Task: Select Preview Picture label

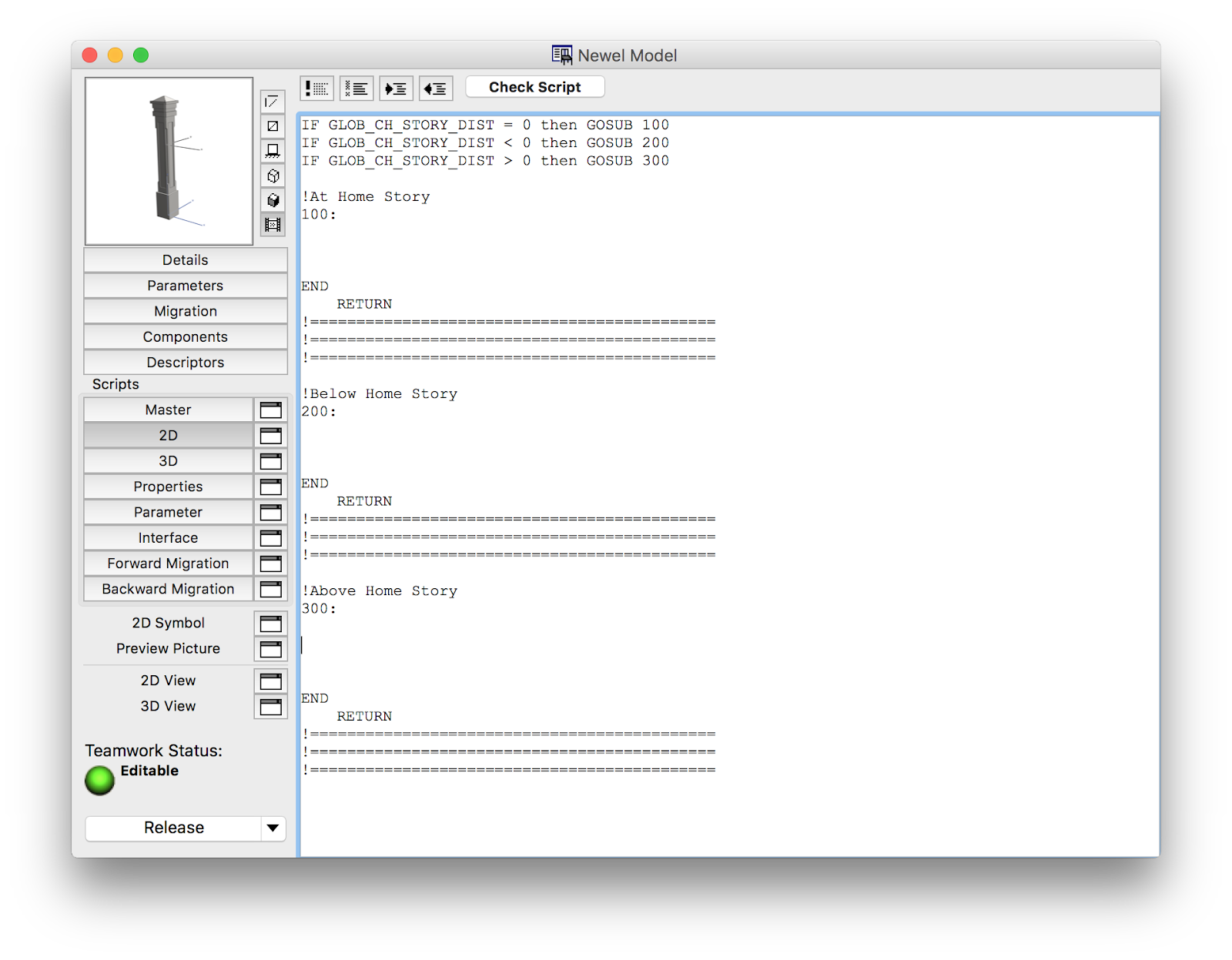Action: [168, 648]
